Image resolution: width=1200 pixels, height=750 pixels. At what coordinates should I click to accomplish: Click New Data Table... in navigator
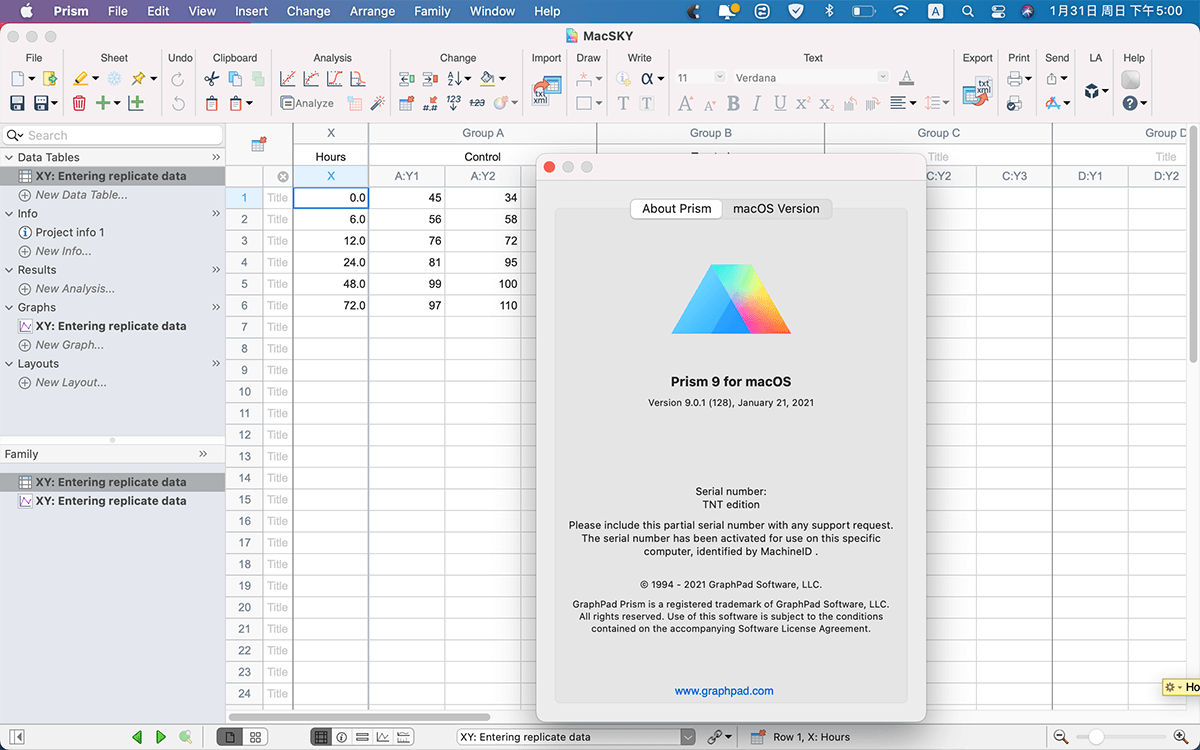point(82,195)
